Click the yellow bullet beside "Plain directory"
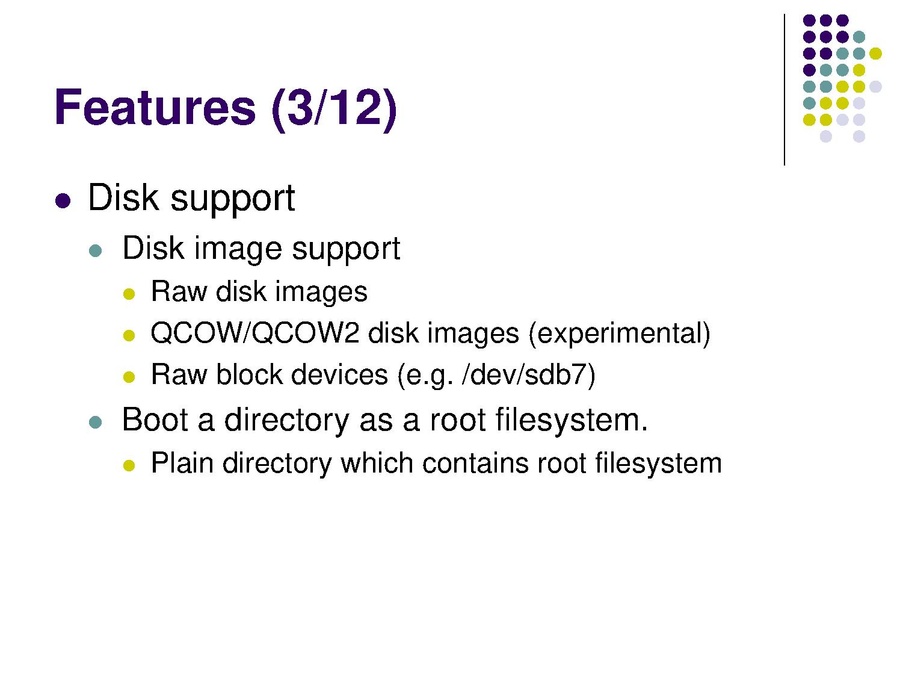This screenshot has height=676, width=900. pyautogui.click(x=127, y=466)
